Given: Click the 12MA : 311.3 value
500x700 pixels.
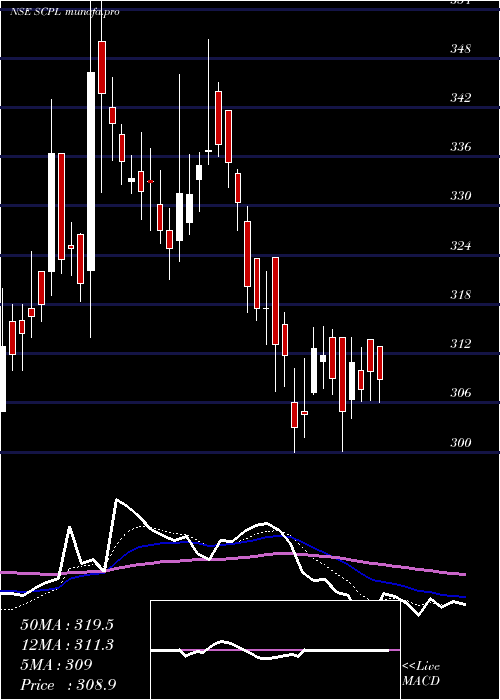Looking at the screenshot, I should pyautogui.click(x=67, y=645).
